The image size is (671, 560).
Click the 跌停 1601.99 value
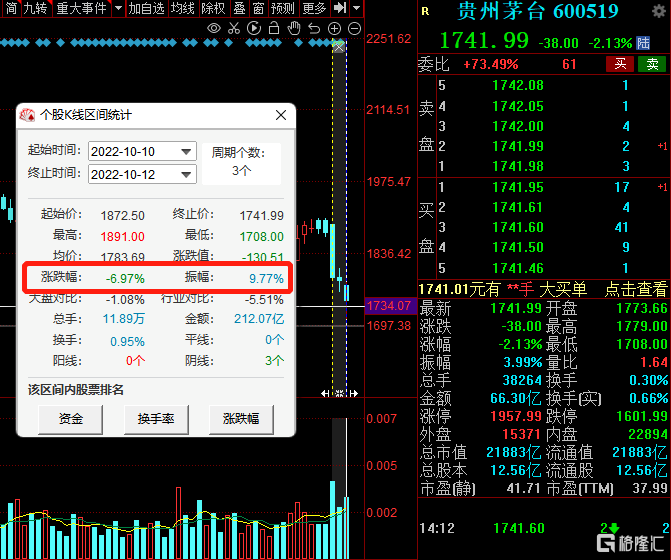coord(641,416)
